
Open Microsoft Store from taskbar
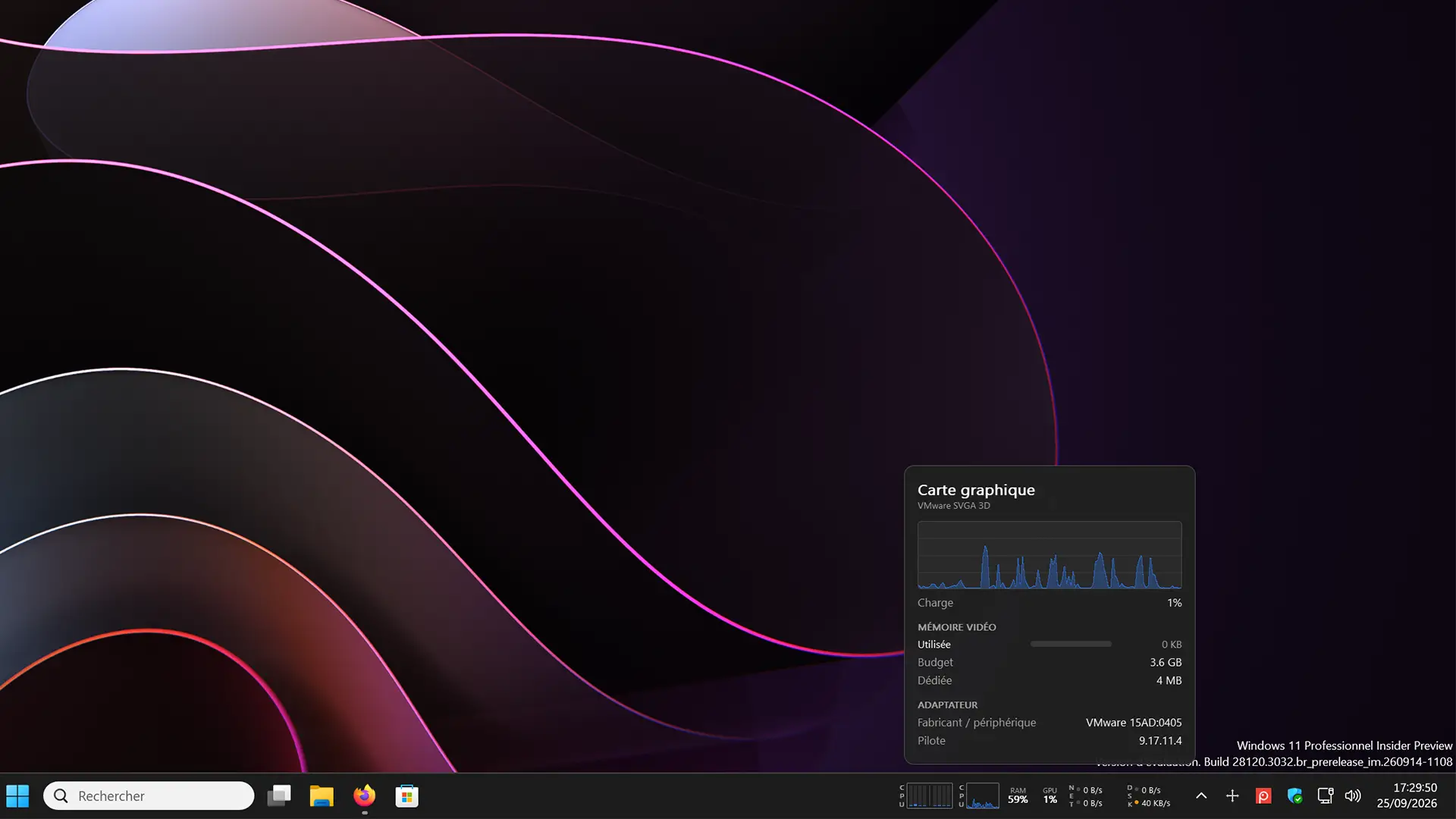point(406,796)
